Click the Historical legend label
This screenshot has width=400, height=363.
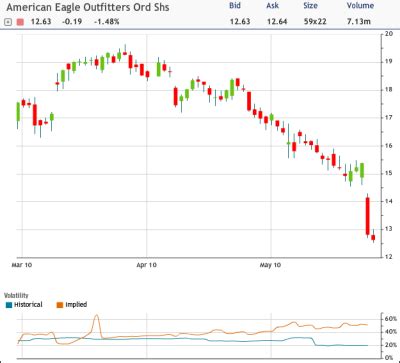[28, 305]
